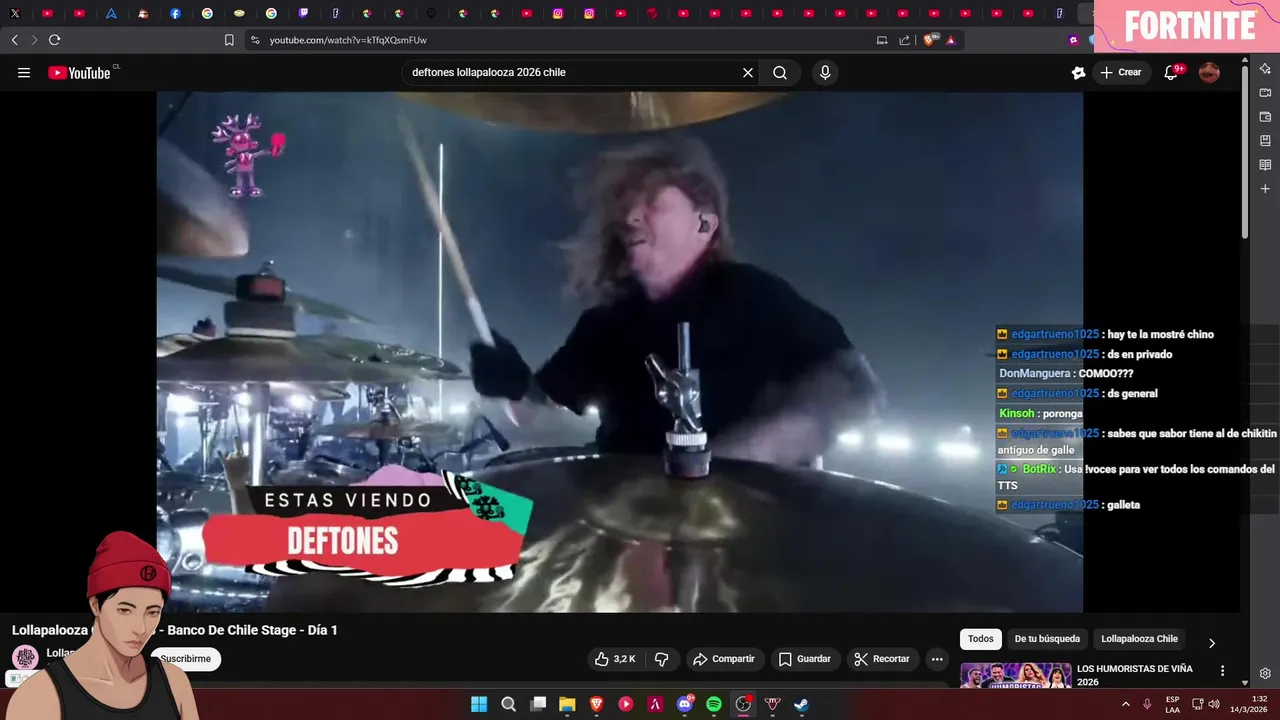
Task: Go back with browser back arrow
Action: point(14,40)
